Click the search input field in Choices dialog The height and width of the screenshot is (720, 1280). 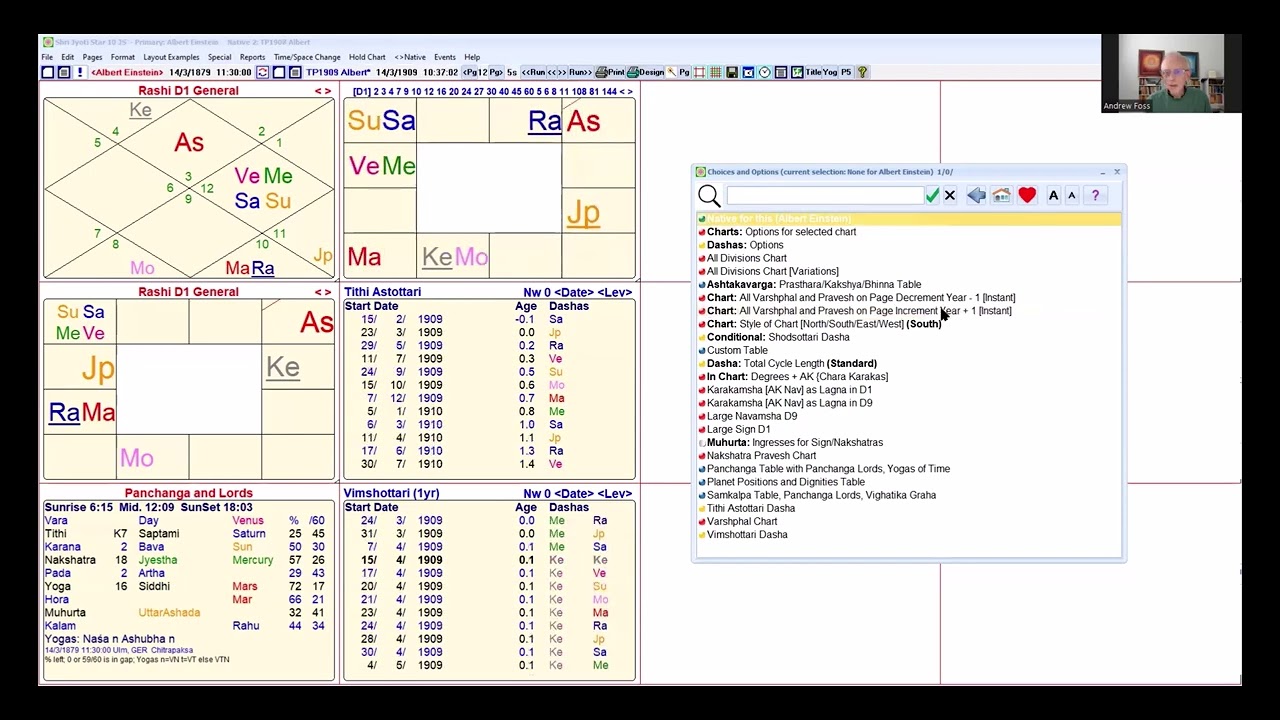[824, 196]
